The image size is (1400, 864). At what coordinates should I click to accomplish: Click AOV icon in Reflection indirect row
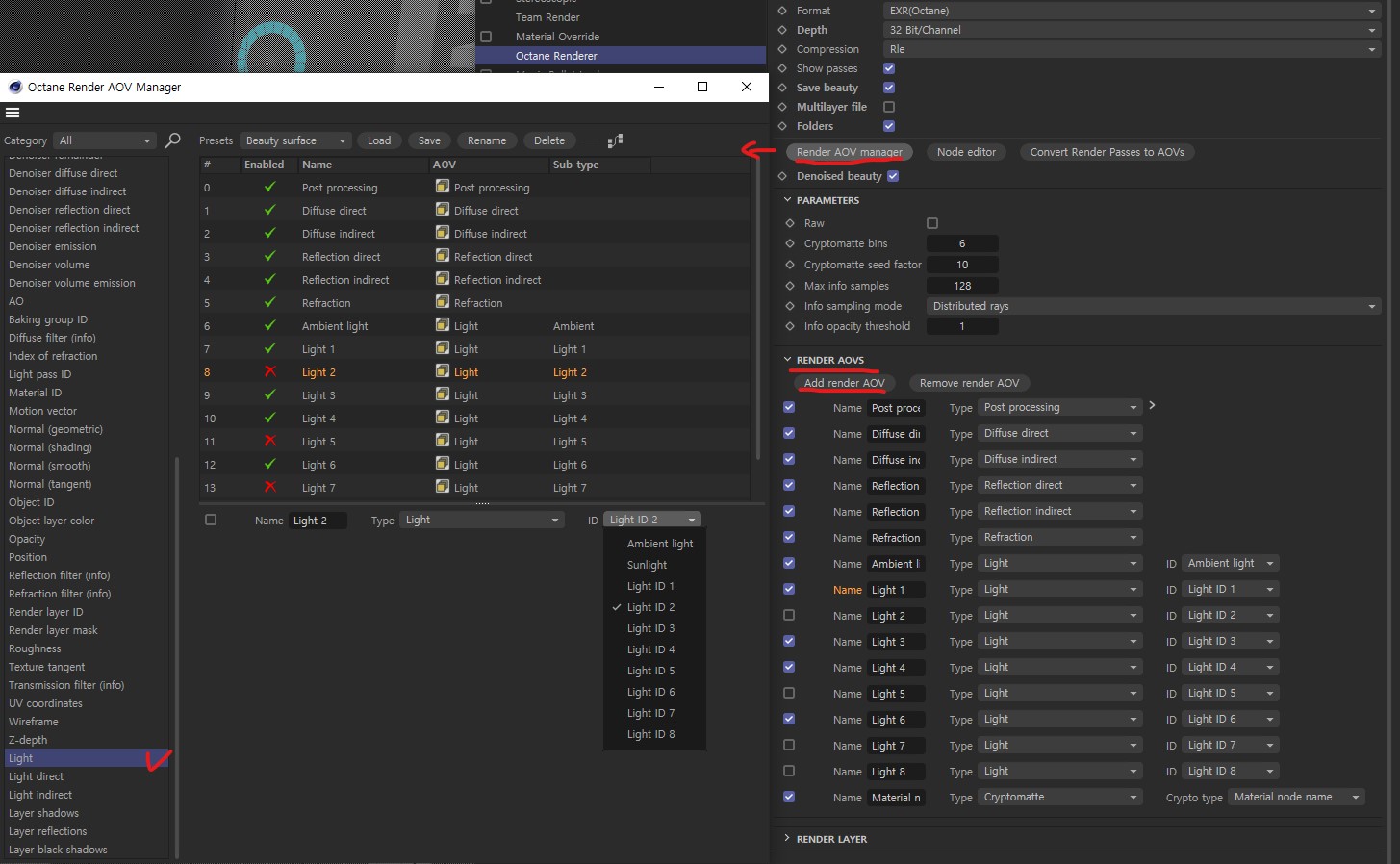(443, 279)
